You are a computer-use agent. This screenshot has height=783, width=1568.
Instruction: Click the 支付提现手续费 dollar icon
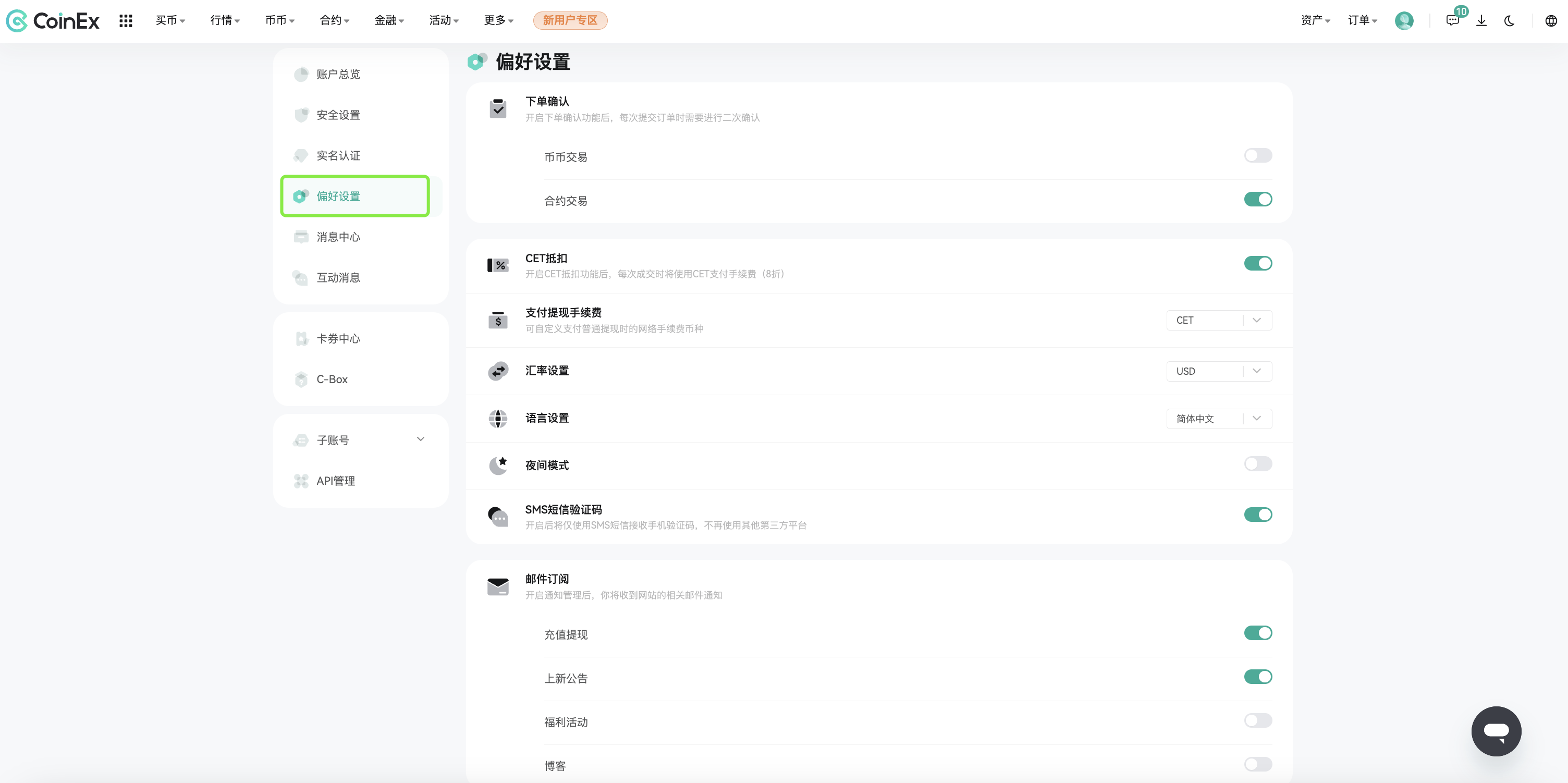pos(498,320)
